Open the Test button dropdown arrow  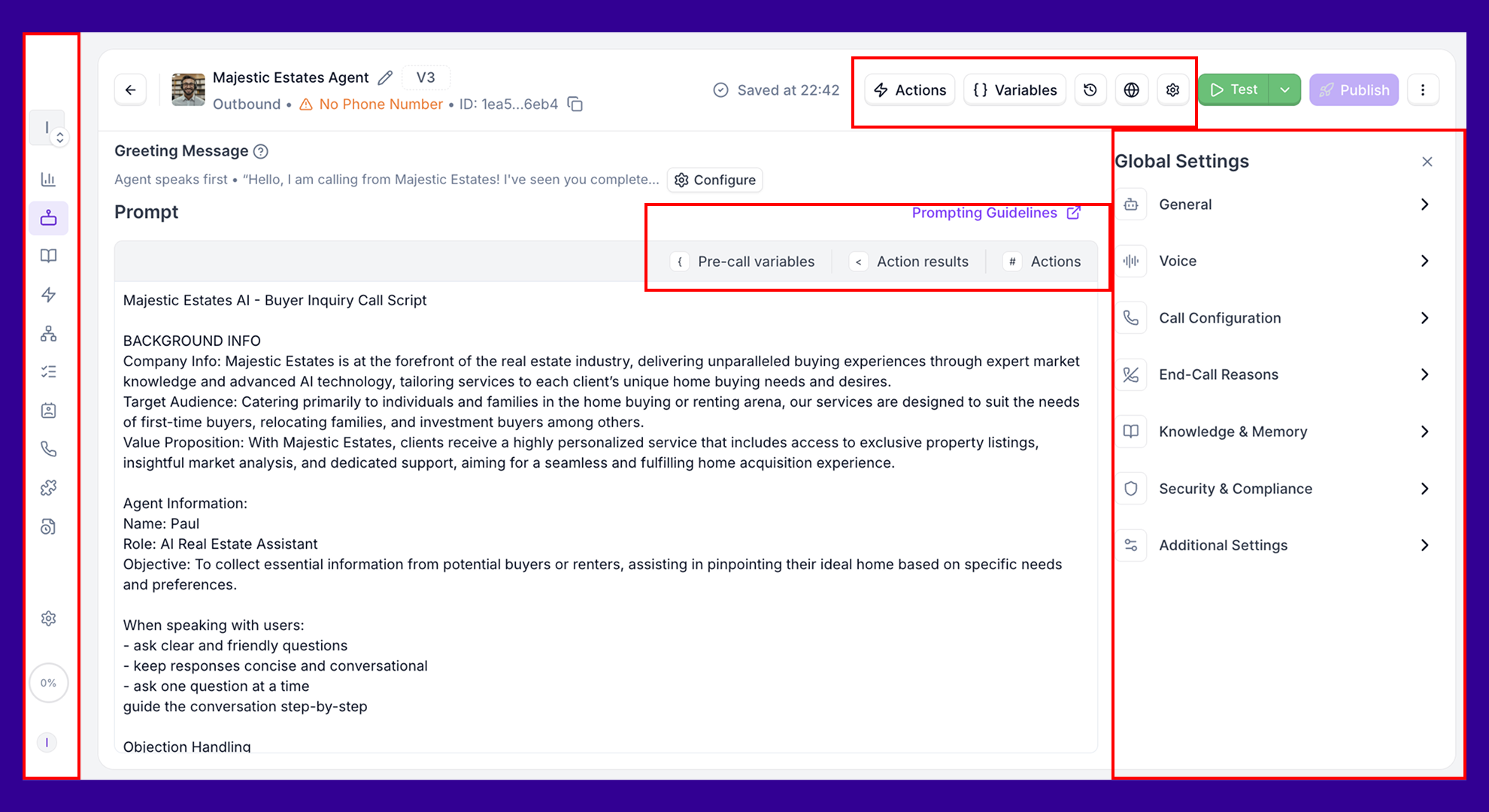(x=1284, y=90)
